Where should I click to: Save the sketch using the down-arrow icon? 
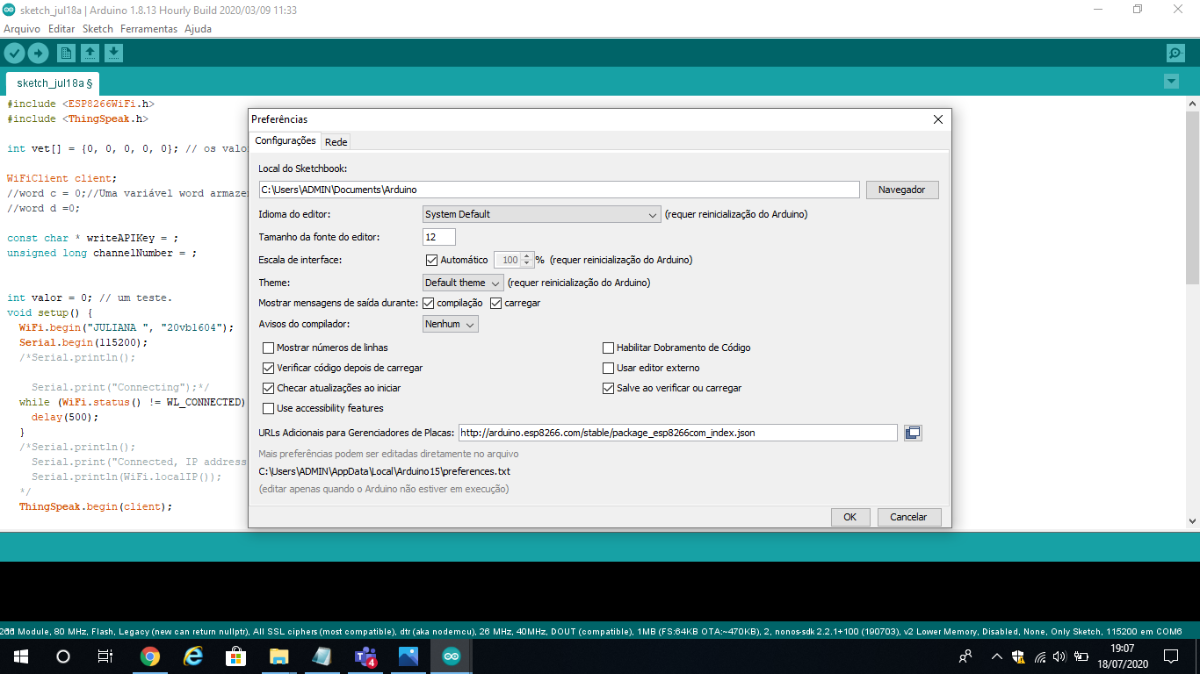(x=114, y=53)
